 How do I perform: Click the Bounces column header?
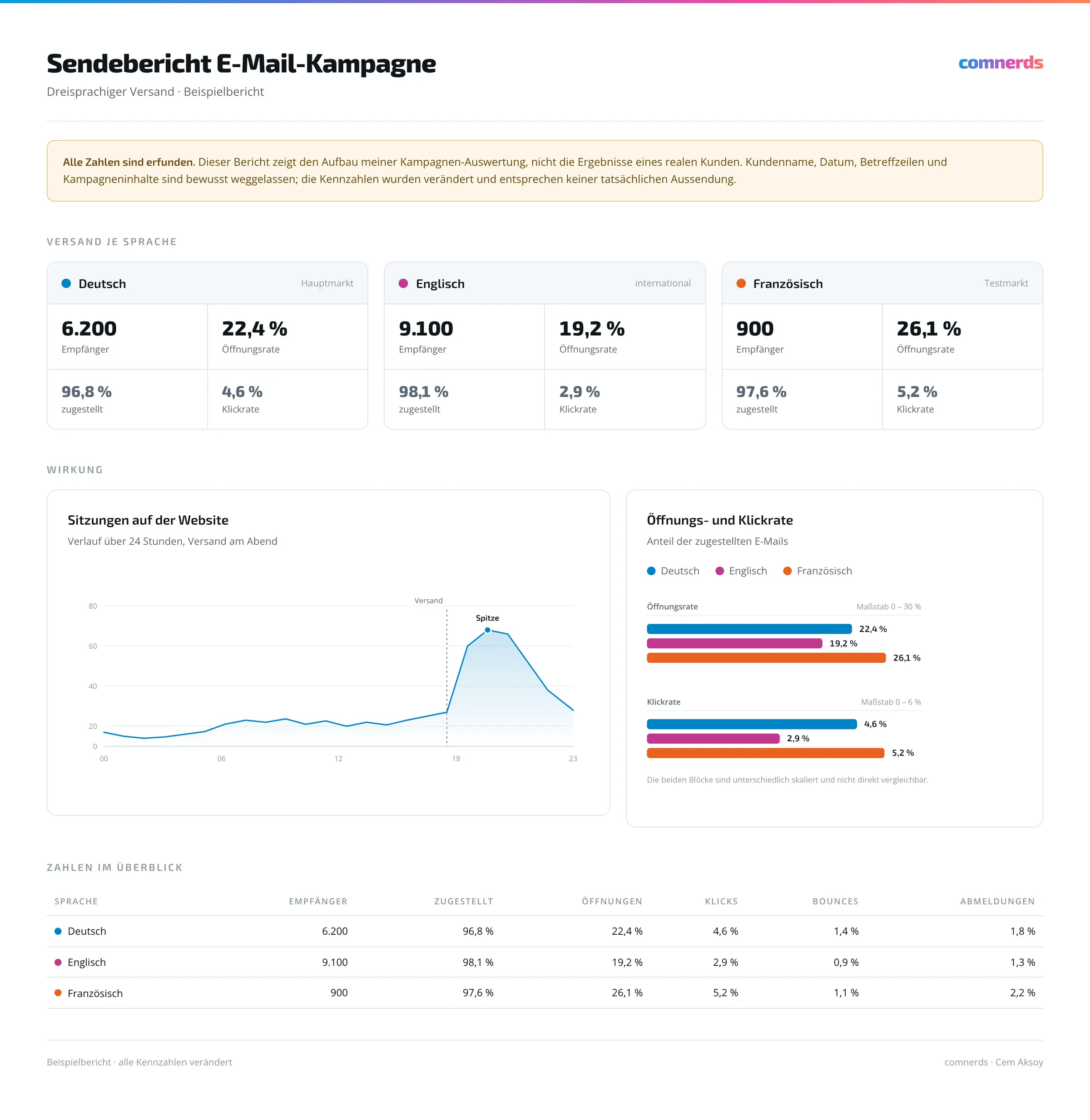click(835, 901)
